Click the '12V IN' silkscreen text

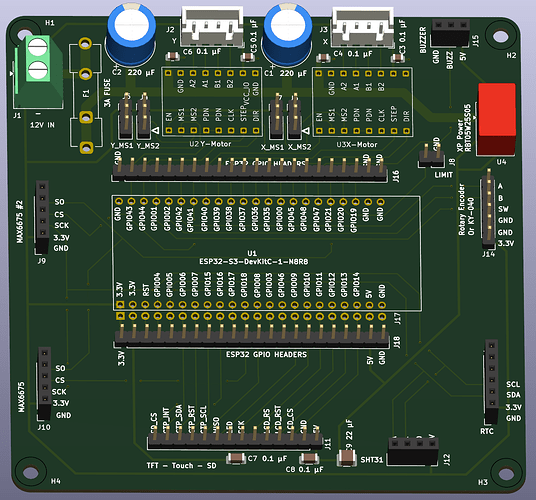(x=42, y=125)
